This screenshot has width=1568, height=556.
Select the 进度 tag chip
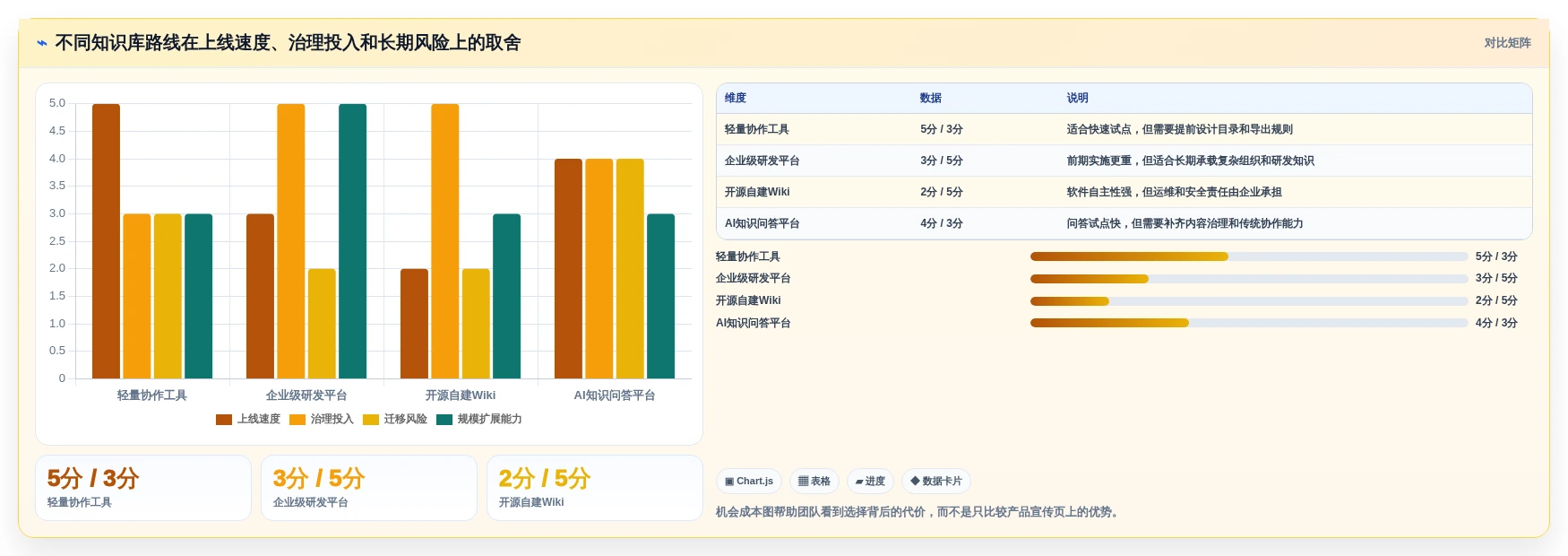click(x=870, y=482)
